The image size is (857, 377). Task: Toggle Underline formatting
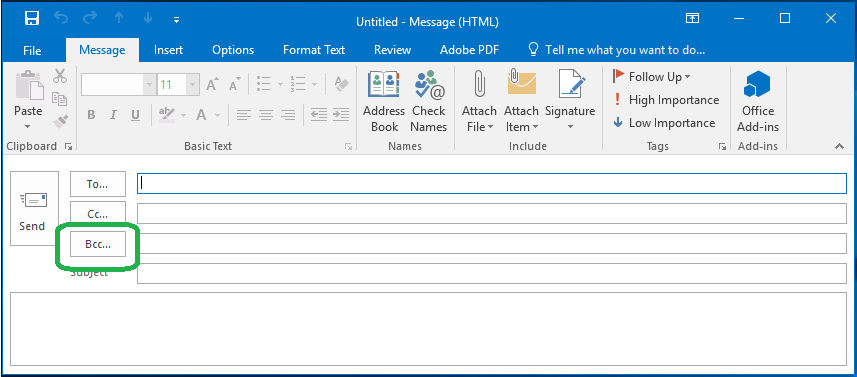tap(136, 115)
